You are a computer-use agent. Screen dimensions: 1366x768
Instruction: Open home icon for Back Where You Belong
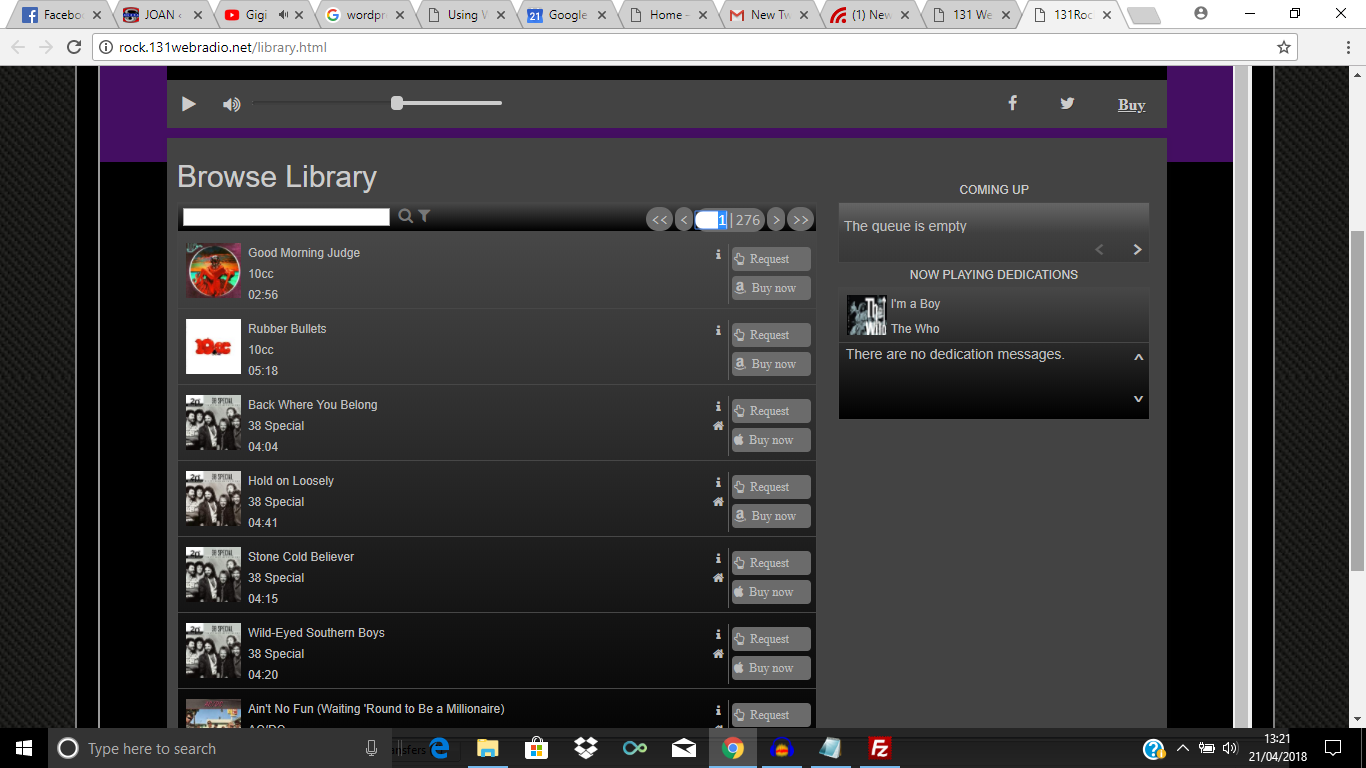pyautogui.click(x=718, y=426)
